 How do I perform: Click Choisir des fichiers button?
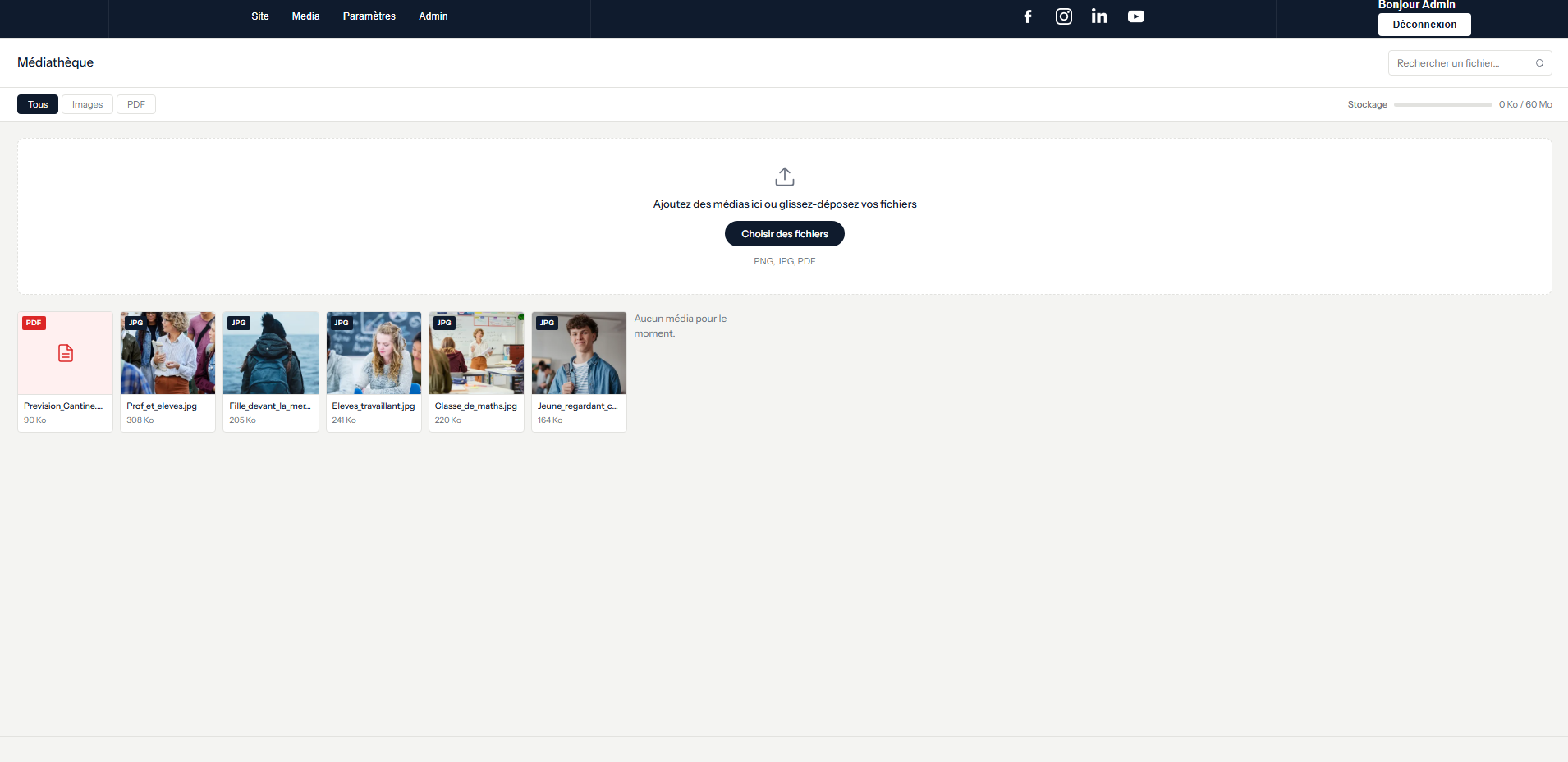click(x=785, y=234)
